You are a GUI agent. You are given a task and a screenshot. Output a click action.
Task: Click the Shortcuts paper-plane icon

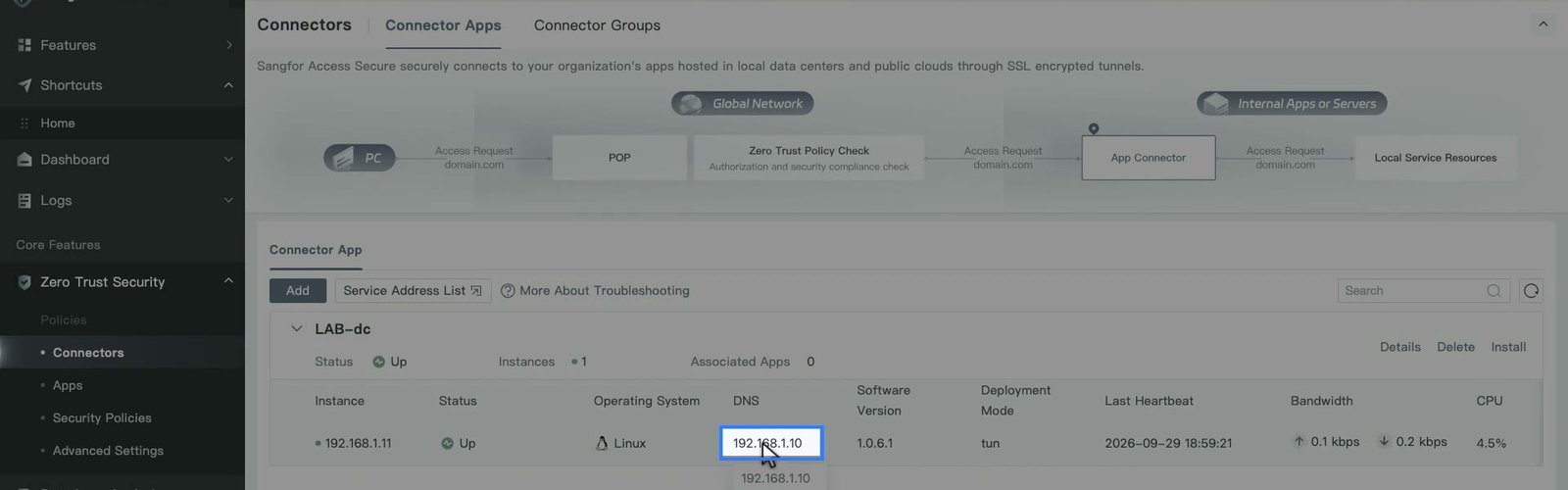click(x=24, y=85)
